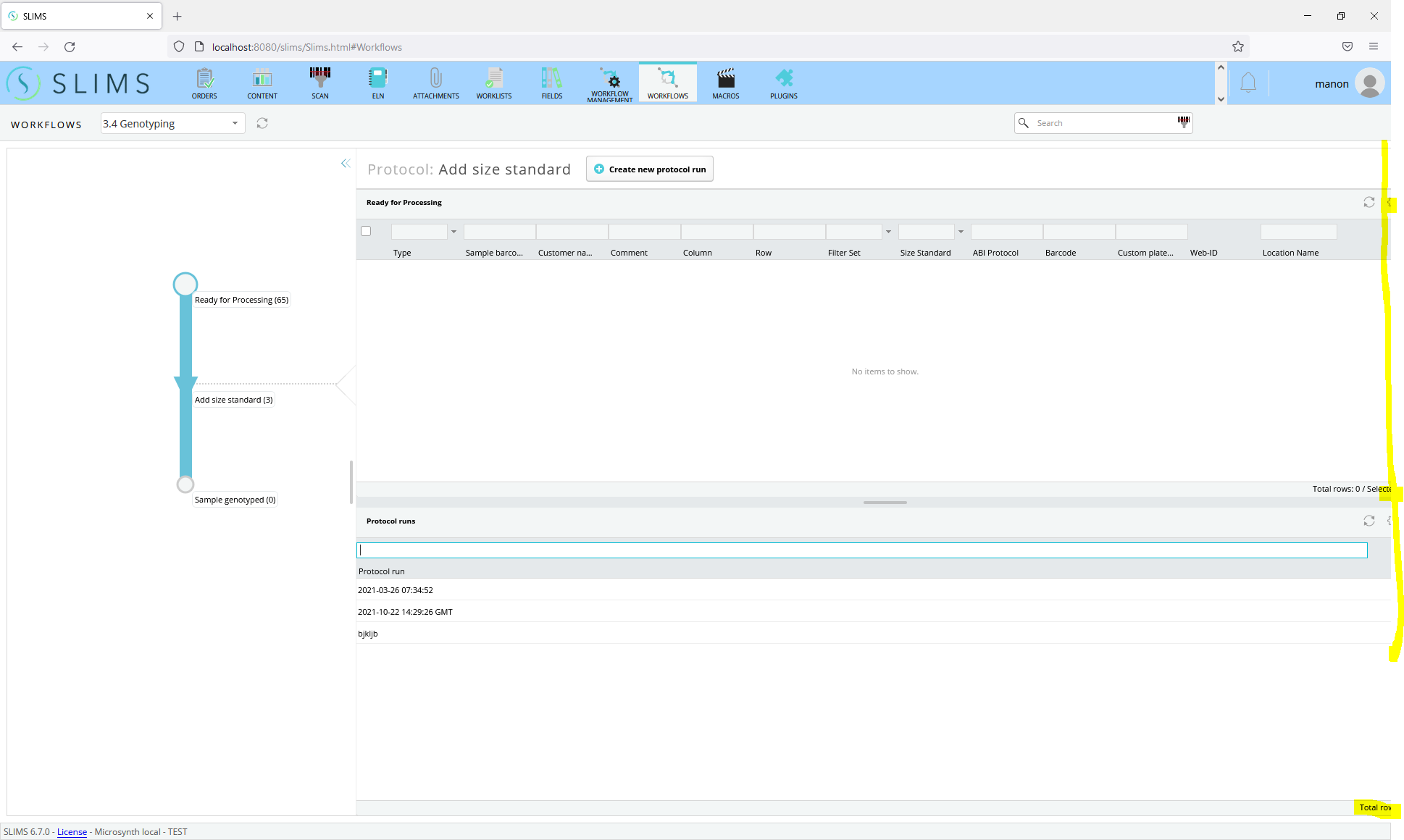The height and width of the screenshot is (840, 1404).
Task: Click Create new protocol run button
Action: pyautogui.click(x=649, y=169)
